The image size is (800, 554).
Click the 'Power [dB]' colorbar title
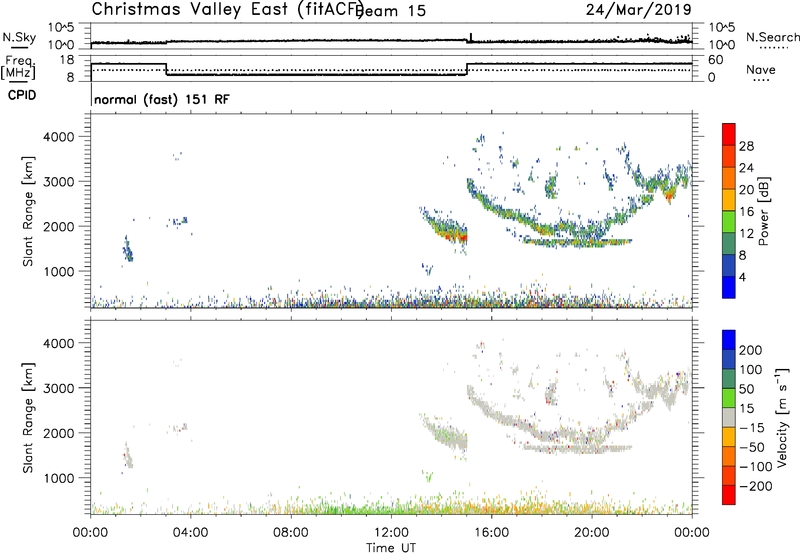[x=764, y=211]
